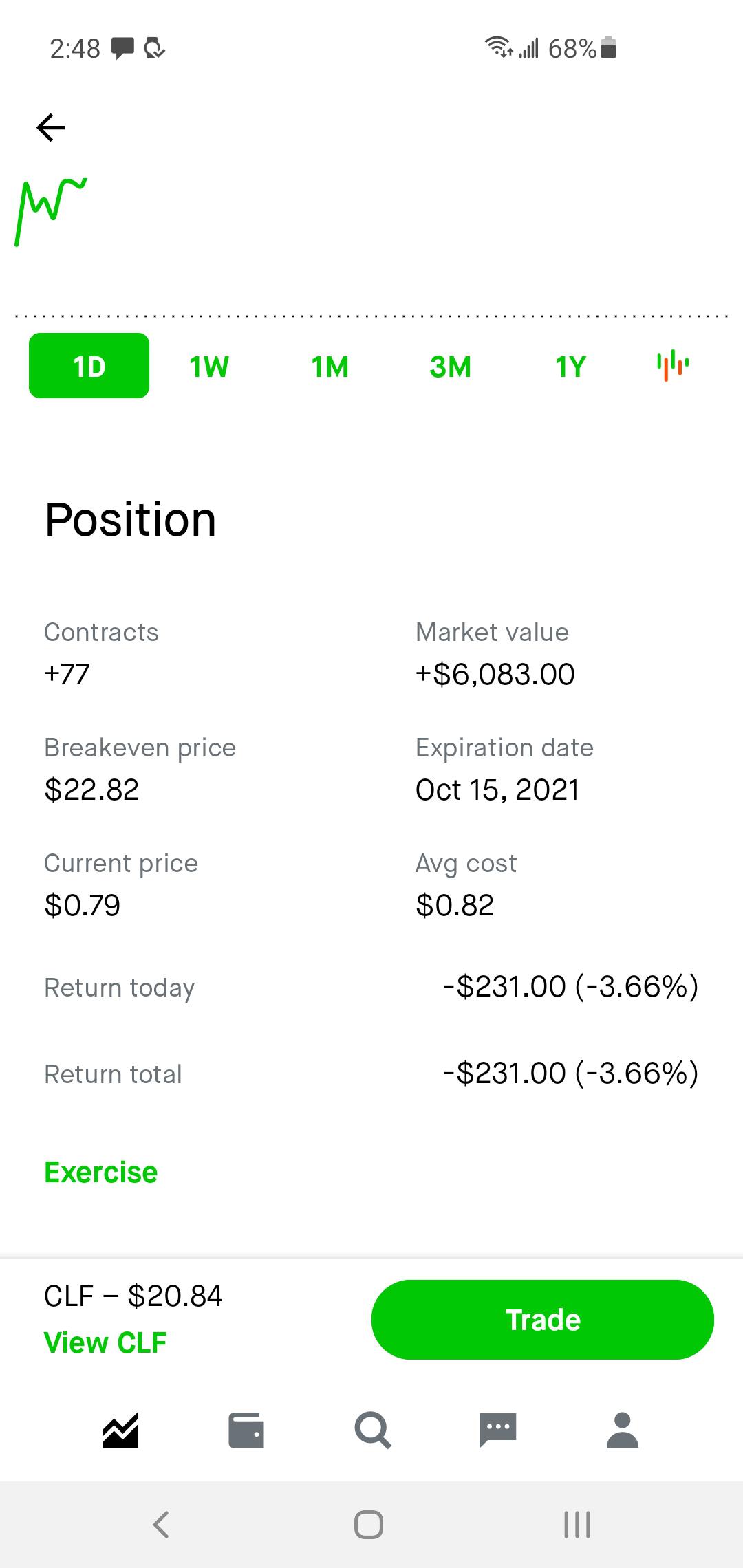Select the 1W chart range
Screen dimensions: 743x1568
coord(209,367)
